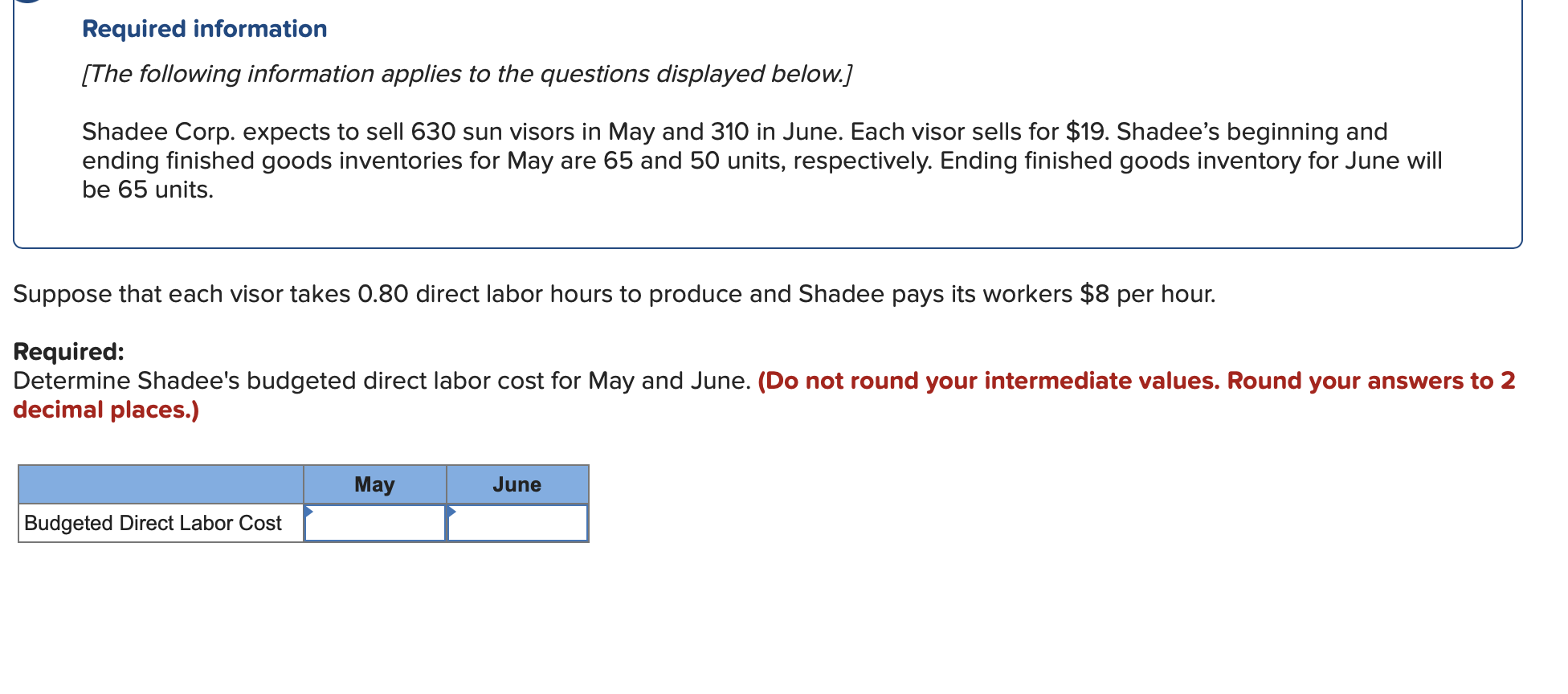Click the direct labor hours sentence
1568x694 pixels.
pyautogui.click(x=615, y=294)
